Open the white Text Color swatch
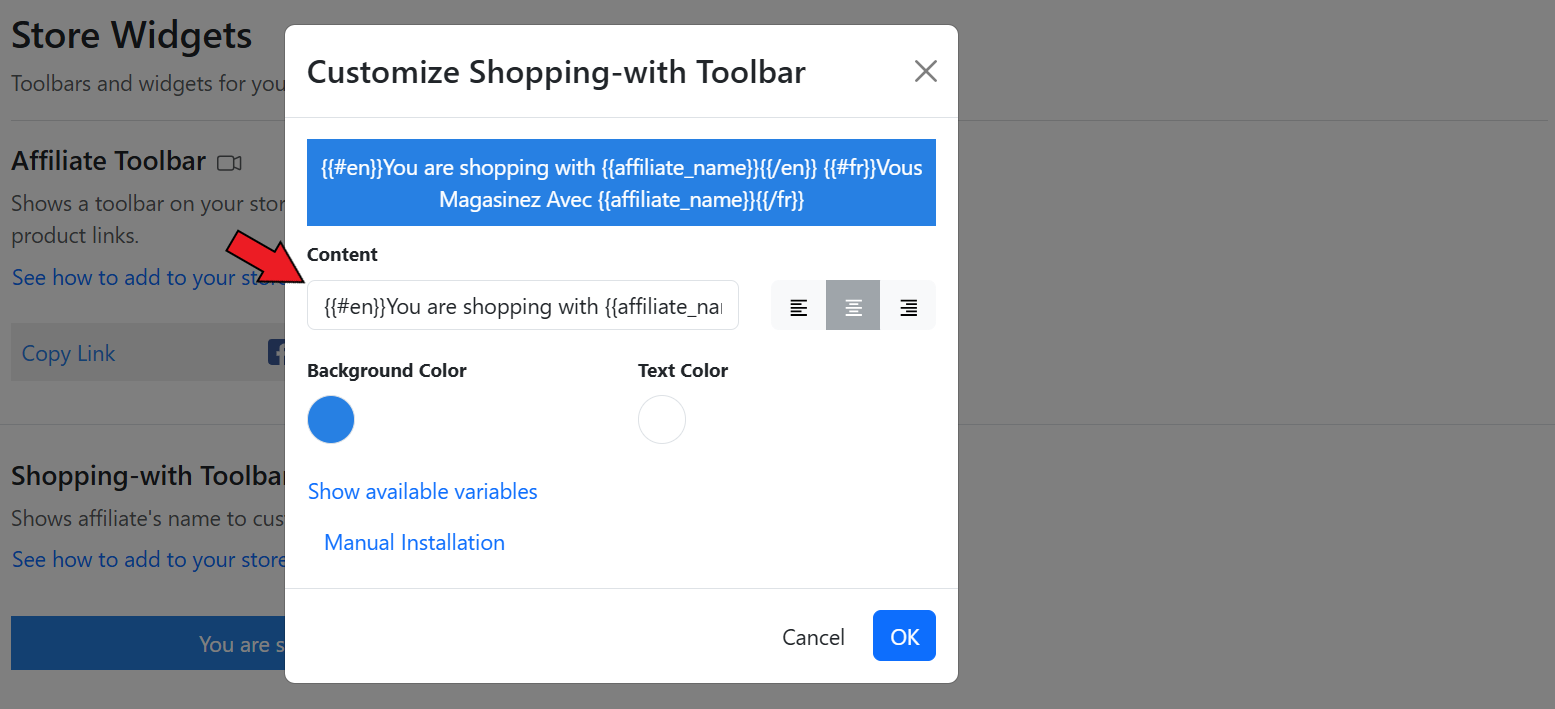 (x=662, y=420)
